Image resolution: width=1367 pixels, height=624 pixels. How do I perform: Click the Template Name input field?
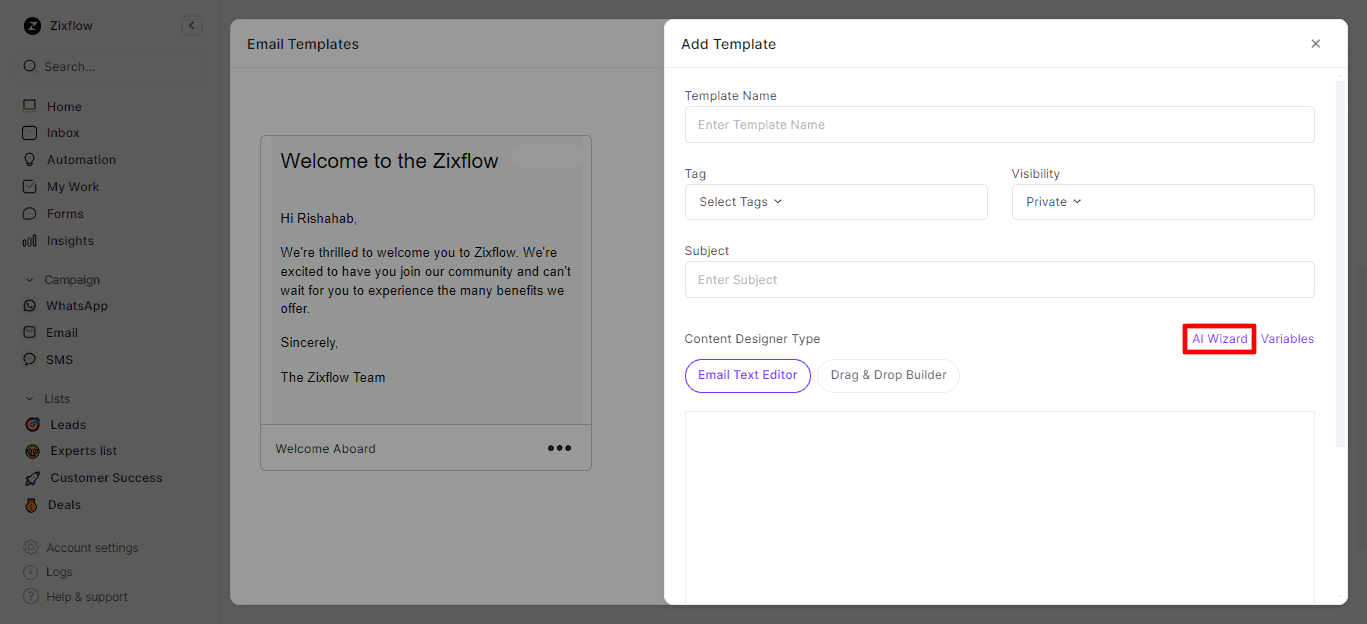tap(998, 125)
